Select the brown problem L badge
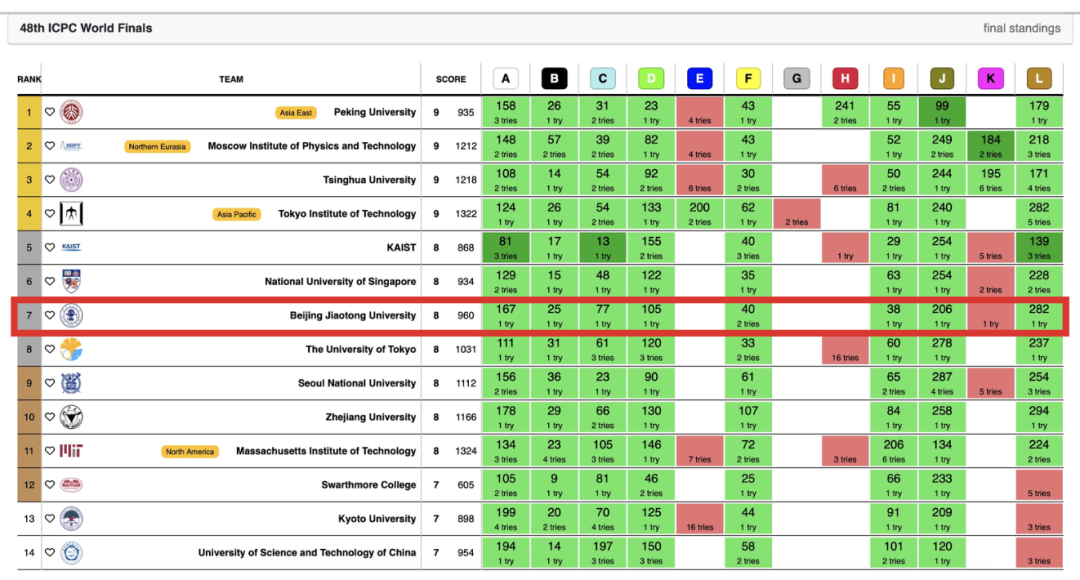This screenshot has width=1080, height=580. pos(1039,79)
